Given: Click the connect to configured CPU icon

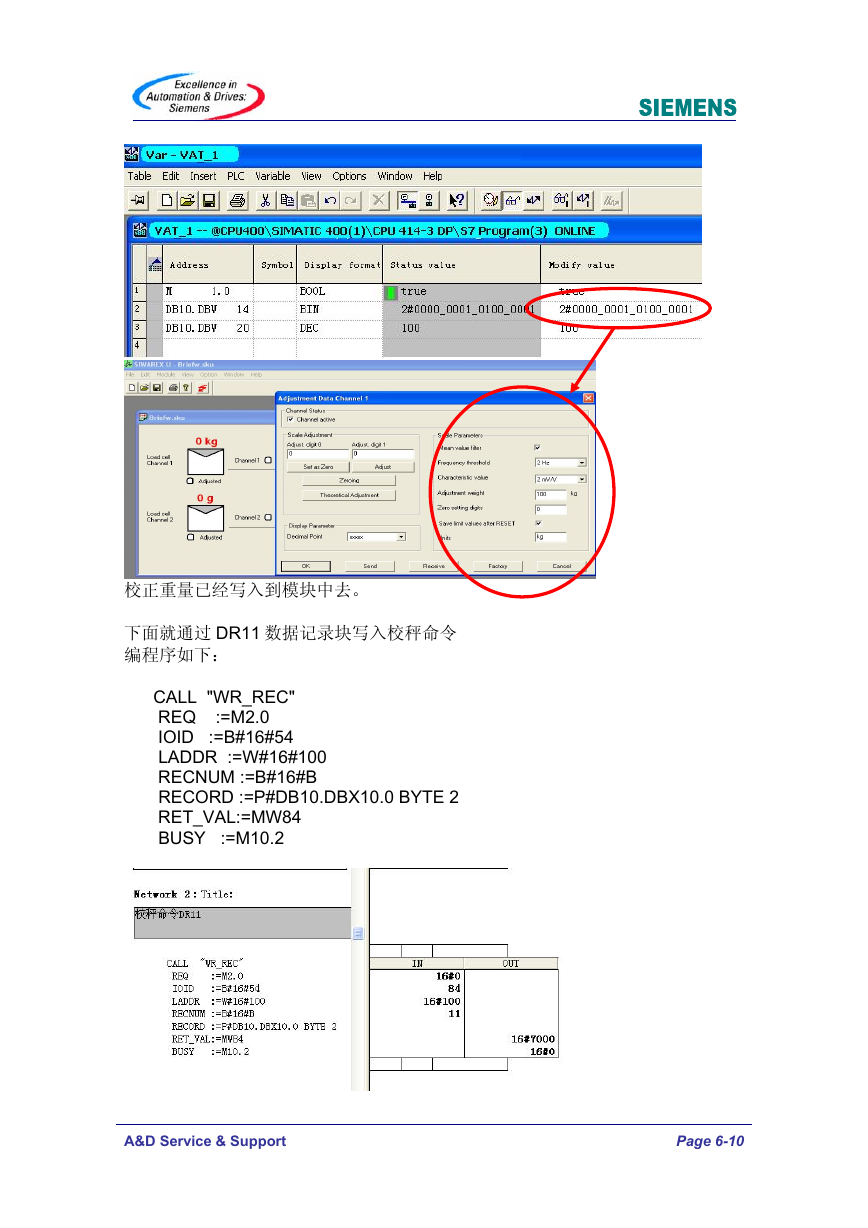Looking at the screenshot, I should tap(407, 200).
